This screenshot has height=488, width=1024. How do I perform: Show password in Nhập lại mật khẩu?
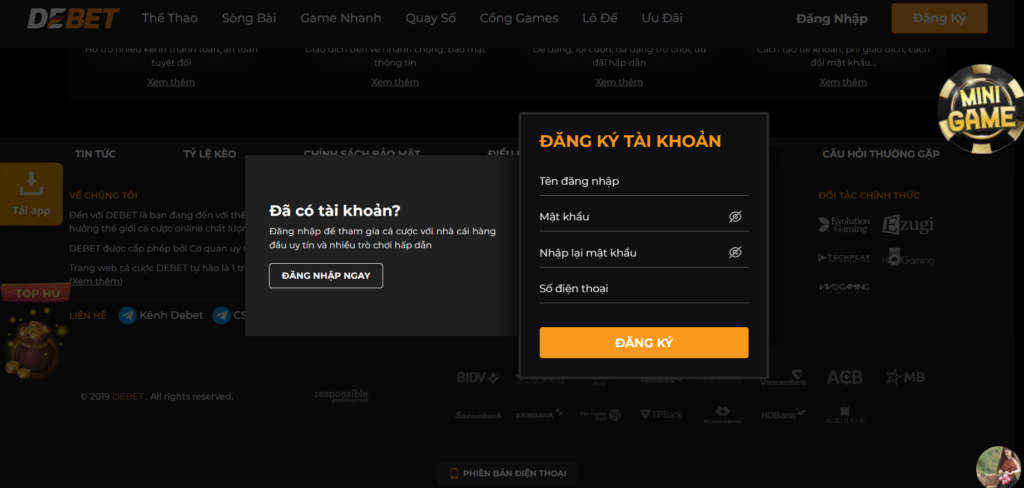pyautogui.click(x=735, y=253)
